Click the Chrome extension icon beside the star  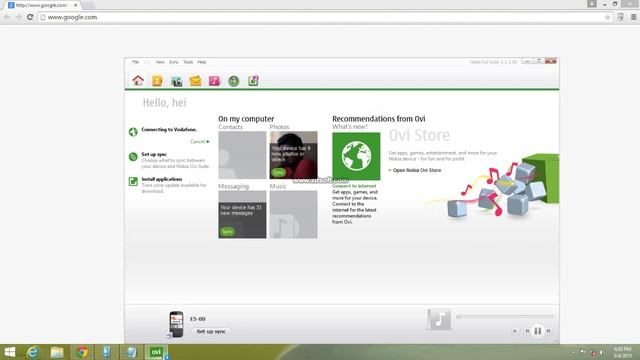pyautogui.click(x=620, y=17)
